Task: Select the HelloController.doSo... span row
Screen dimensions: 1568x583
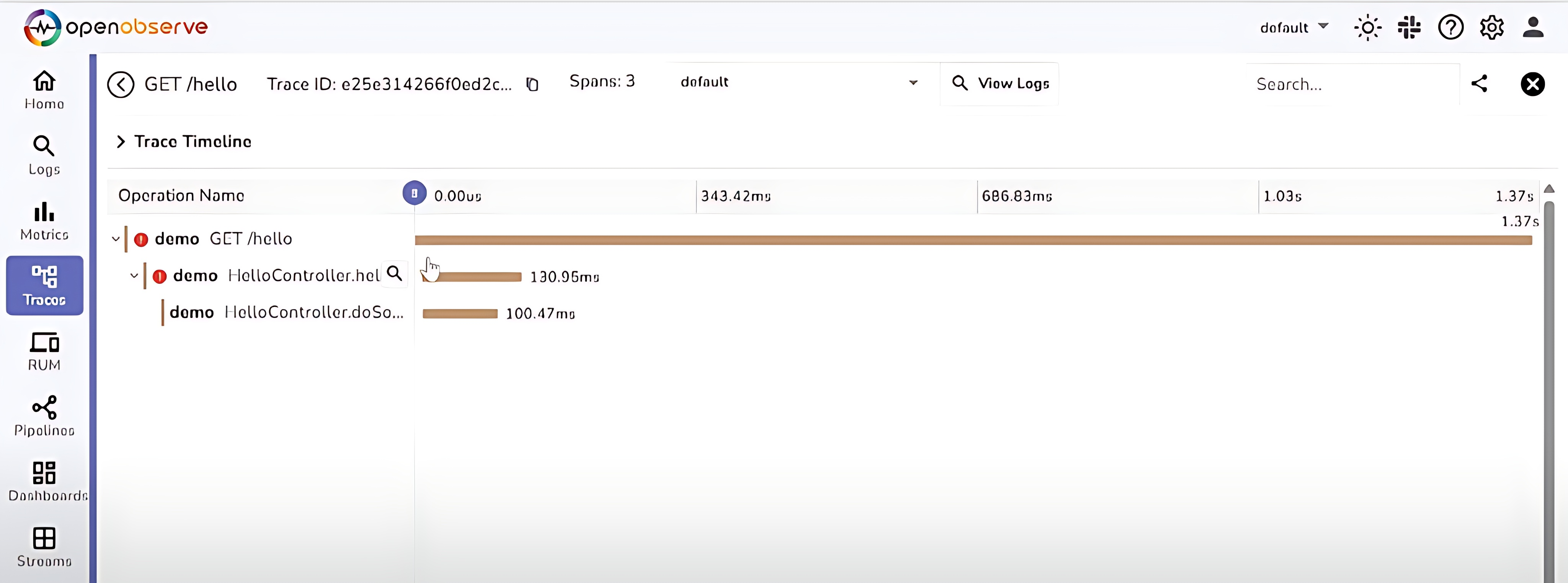Action: (x=286, y=312)
